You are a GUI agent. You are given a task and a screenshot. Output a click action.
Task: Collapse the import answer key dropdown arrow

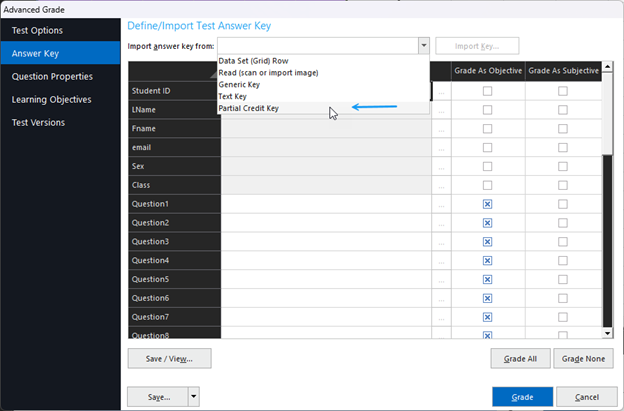[424, 46]
